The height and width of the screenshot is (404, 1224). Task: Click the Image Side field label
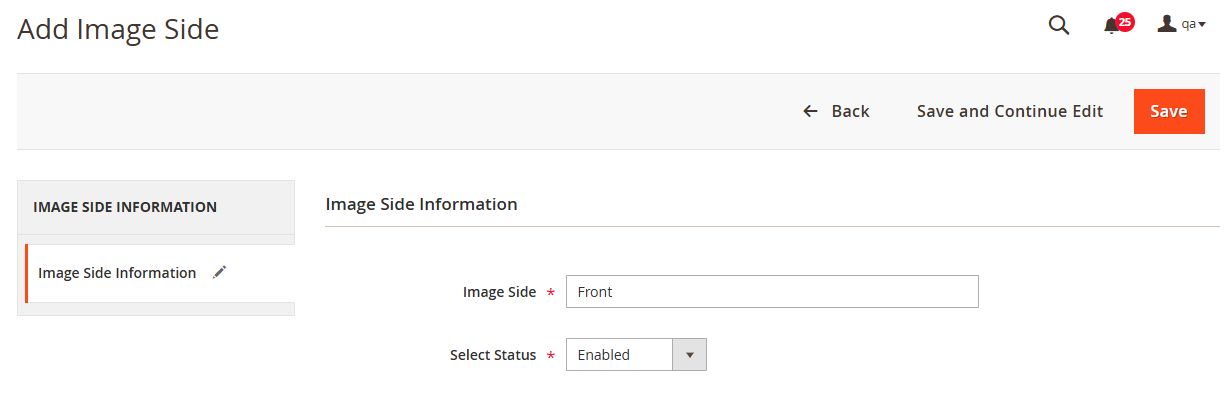point(499,292)
